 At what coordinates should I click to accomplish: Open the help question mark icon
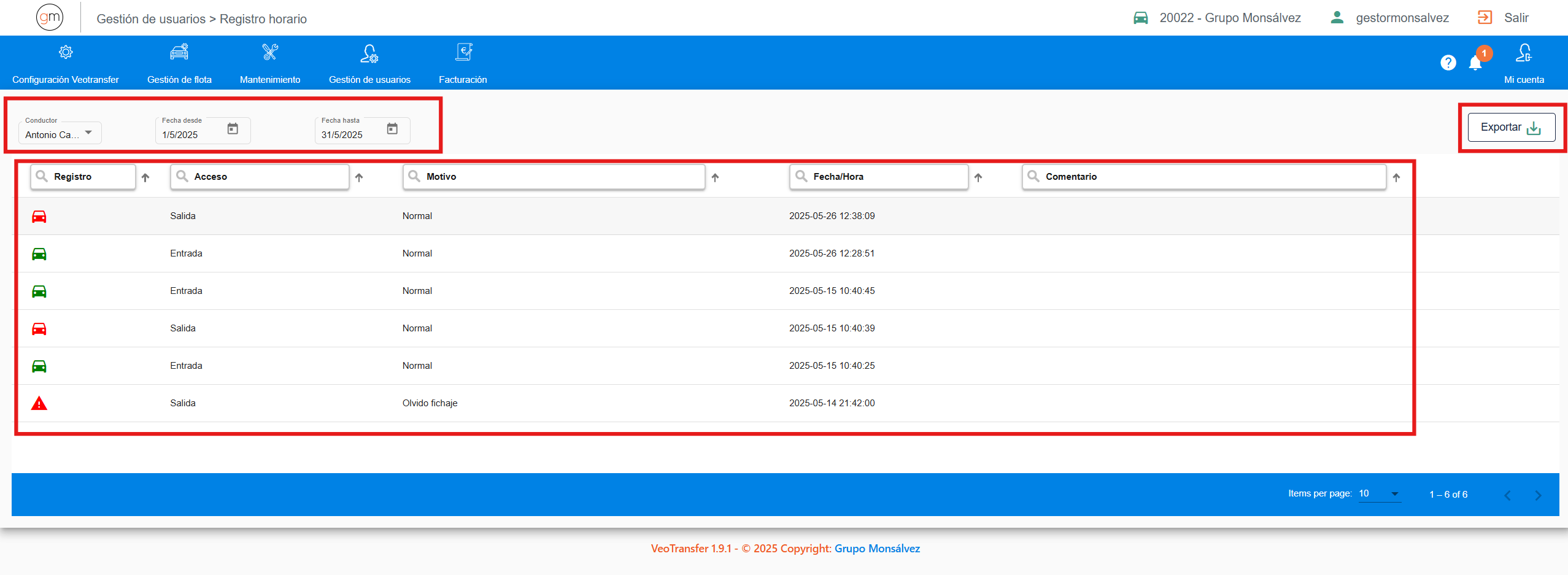[x=1448, y=63]
